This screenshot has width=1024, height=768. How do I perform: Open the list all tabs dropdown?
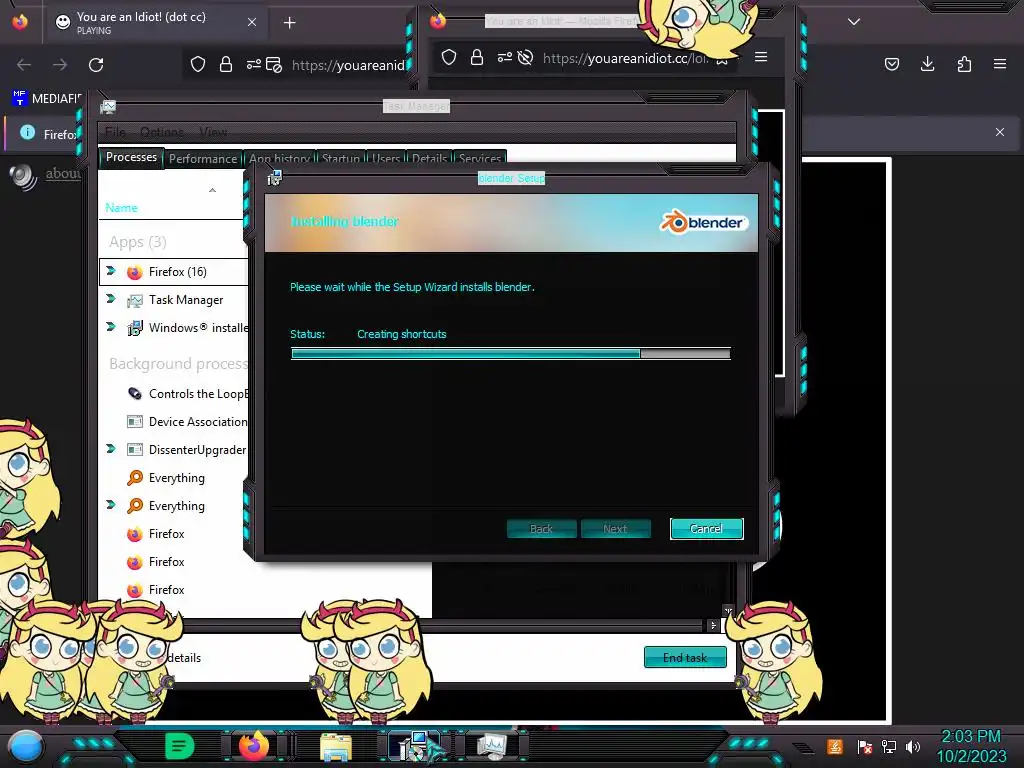click(854, 22)
